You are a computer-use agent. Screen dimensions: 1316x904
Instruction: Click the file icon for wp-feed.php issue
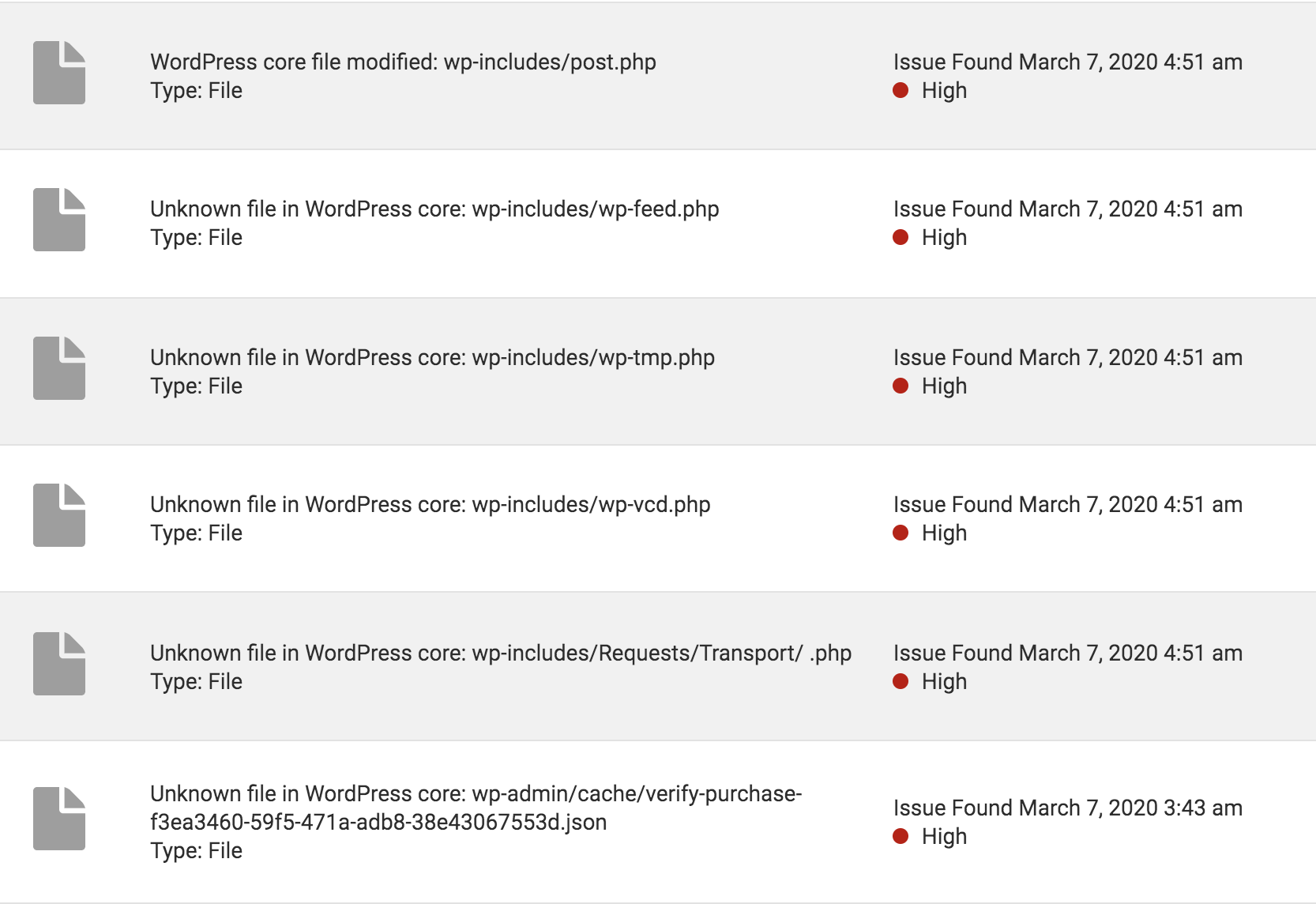click(59, 220)
